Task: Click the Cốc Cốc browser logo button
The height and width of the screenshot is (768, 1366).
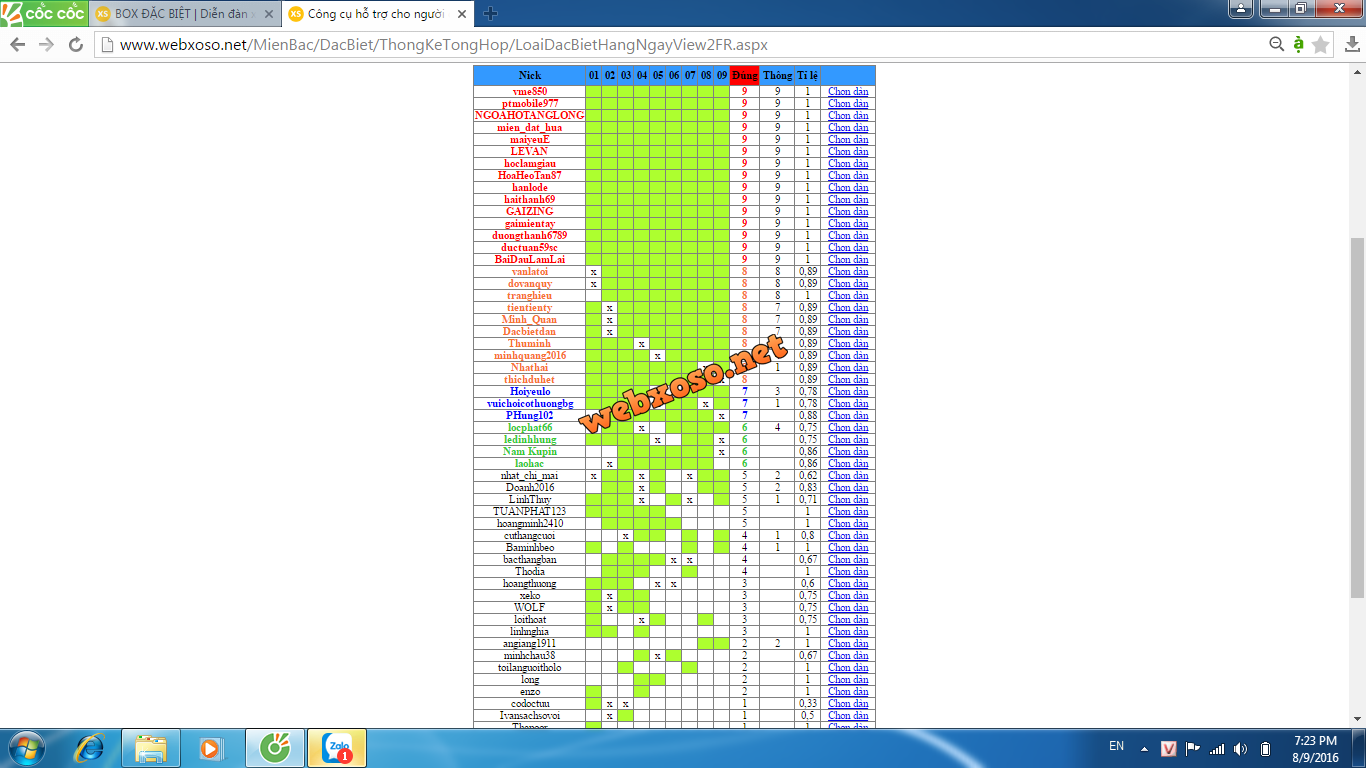Action: coord(44,13)
